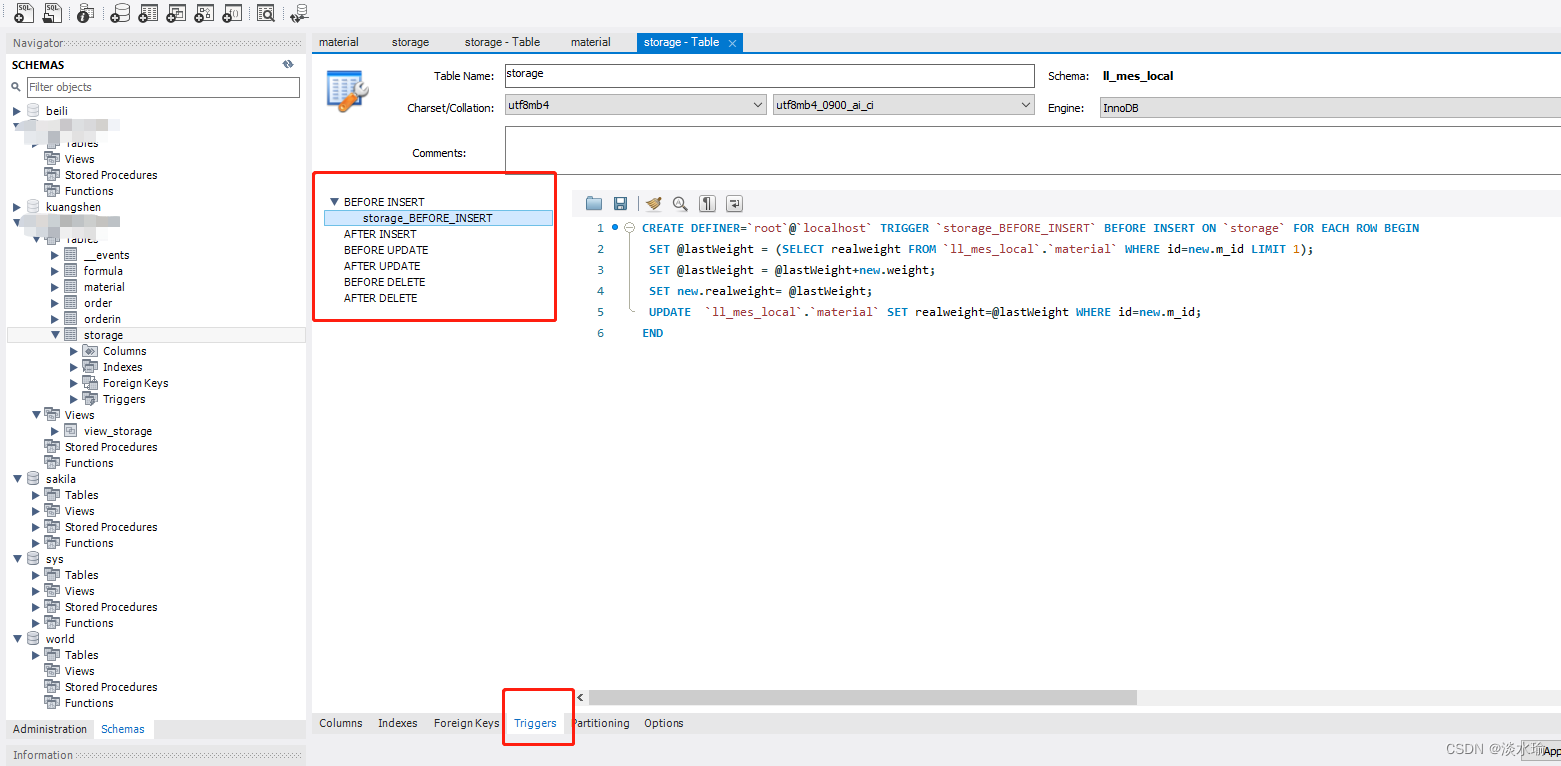Collapse the BEFORE INSERT trigger group
The image size is (1561, 766).
[x=335, y=202]
